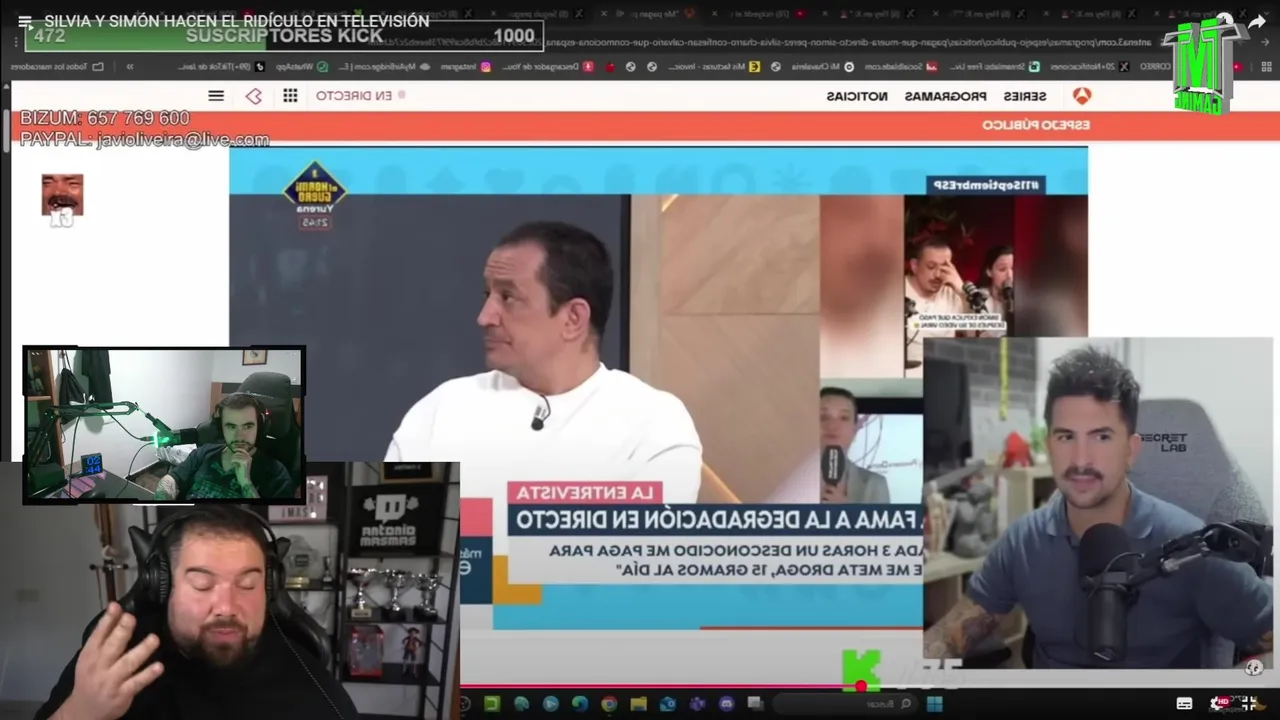Viewport: 1280px width, 720px height.
Task: Click the EN DIRECTO live link
Action: pos(360,95)
